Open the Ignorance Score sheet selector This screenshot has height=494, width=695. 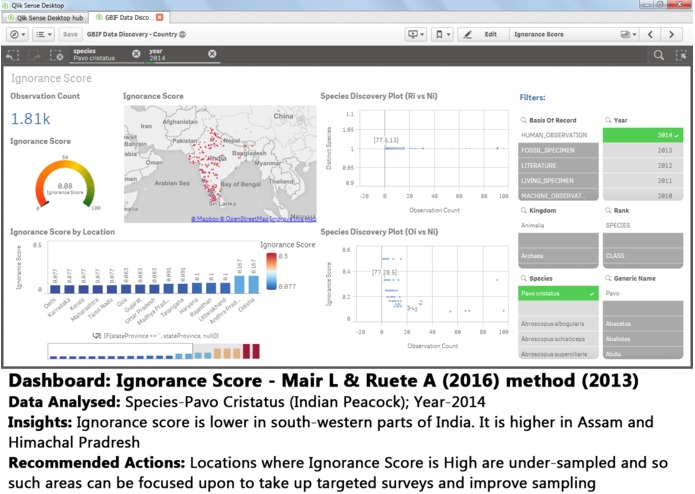[x=575, y=34]
